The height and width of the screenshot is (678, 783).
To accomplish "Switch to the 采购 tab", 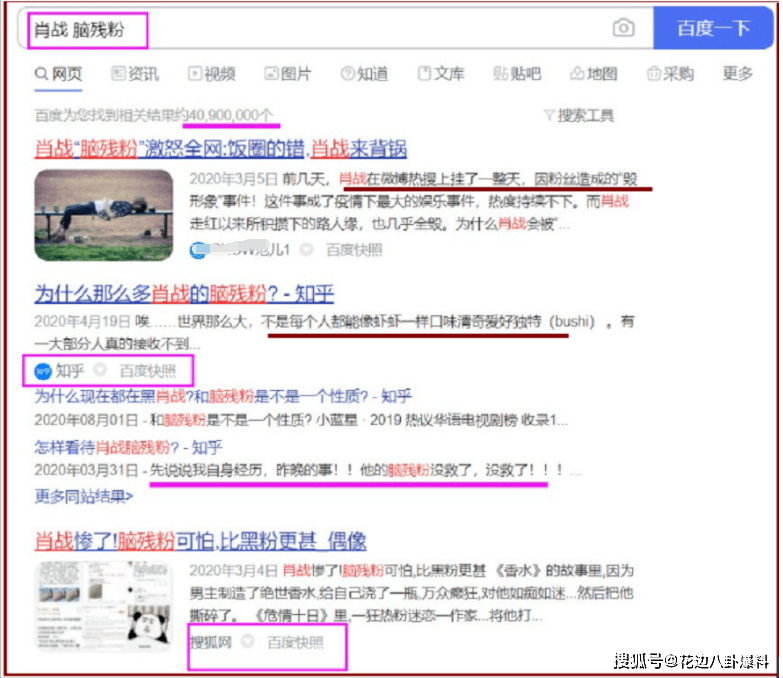I will (x=670, y=74).
